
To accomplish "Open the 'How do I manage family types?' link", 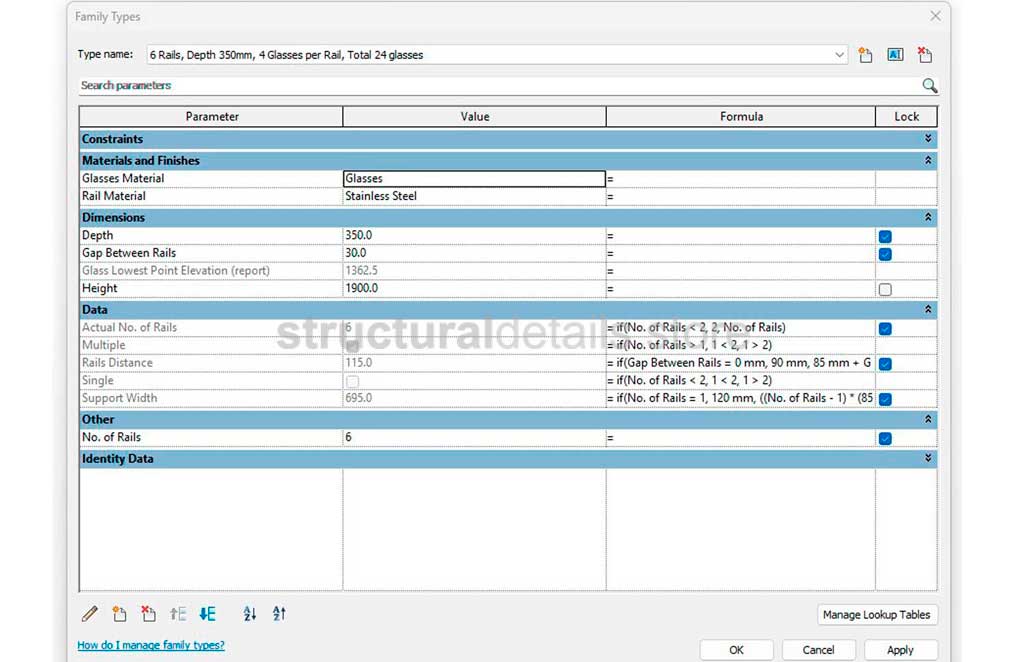I will pyautogui.click(x=151, y=645).
